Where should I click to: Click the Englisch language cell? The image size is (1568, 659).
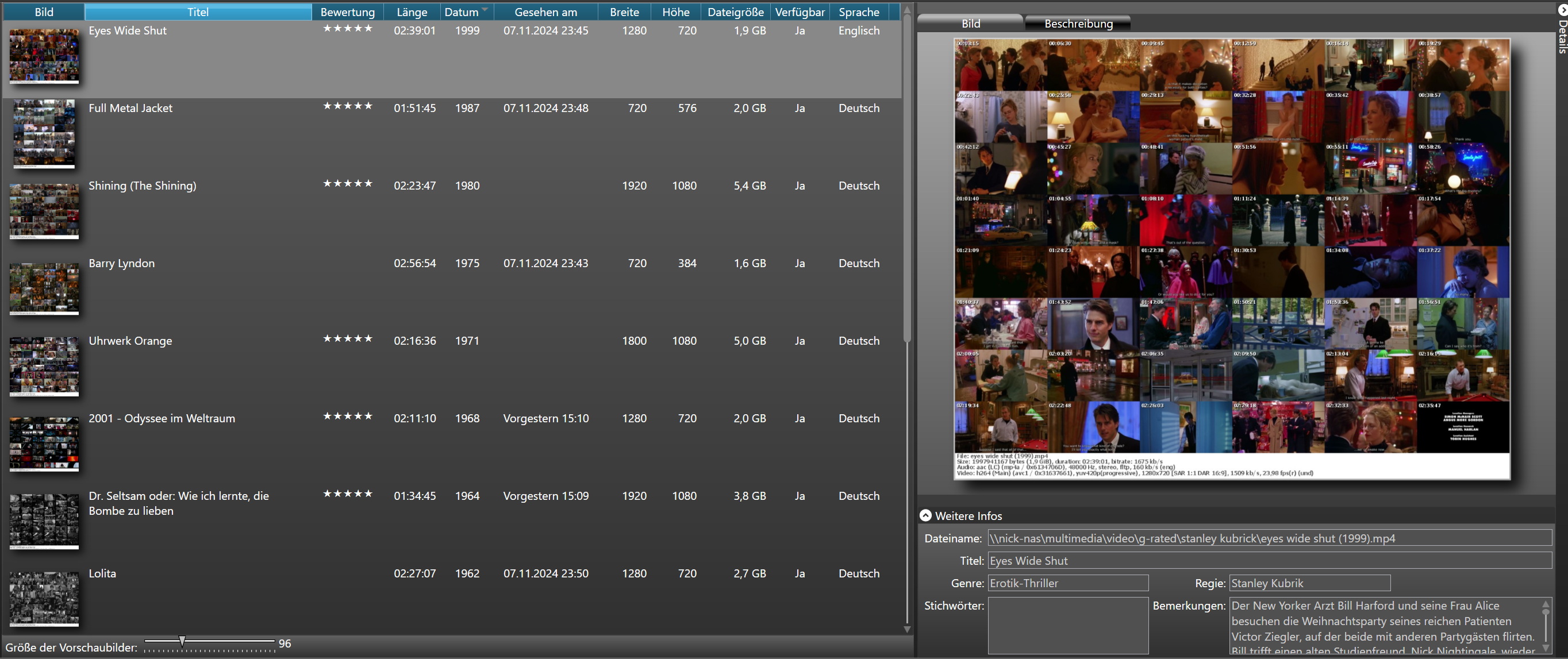click(x=858, y=30)
